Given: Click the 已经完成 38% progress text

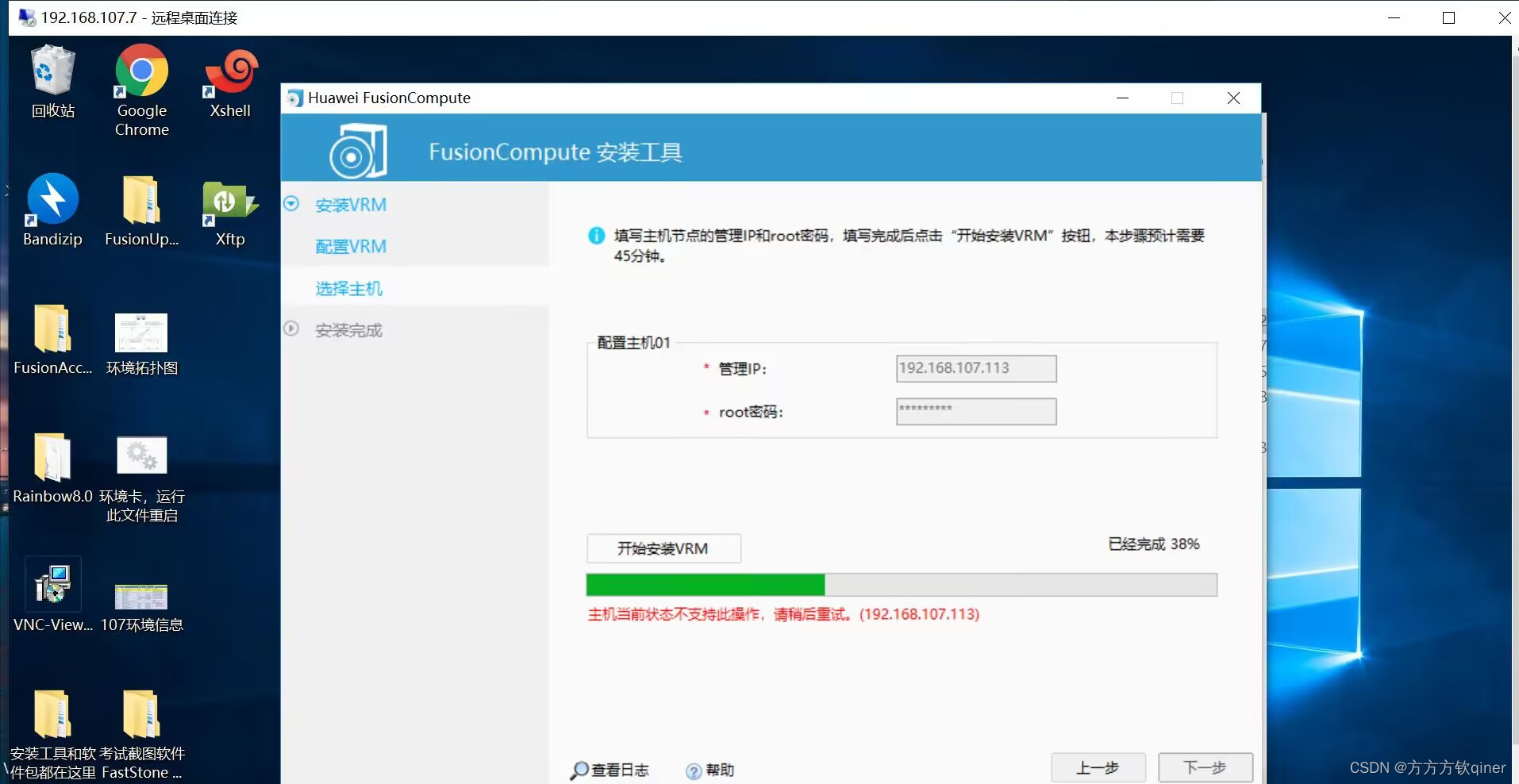Looking at the screenshot, I should coord(1154,544).
